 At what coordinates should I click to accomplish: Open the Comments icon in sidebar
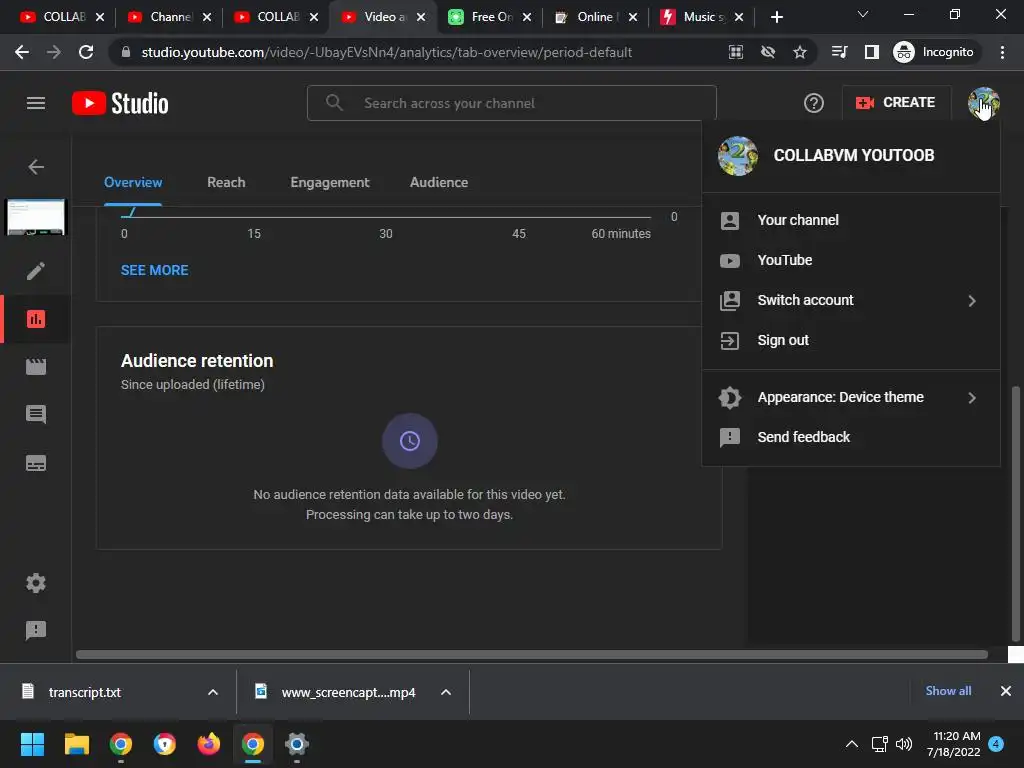[x=36, y=415]
